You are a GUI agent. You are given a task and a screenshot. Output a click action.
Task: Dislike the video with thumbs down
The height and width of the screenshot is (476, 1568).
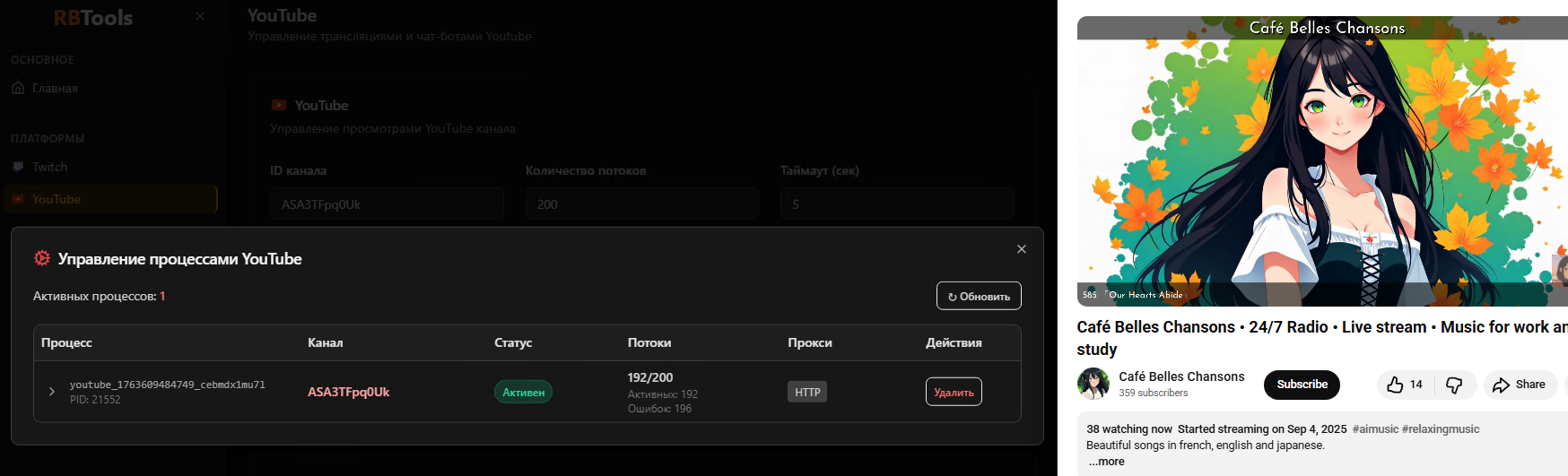[1454, 385]
